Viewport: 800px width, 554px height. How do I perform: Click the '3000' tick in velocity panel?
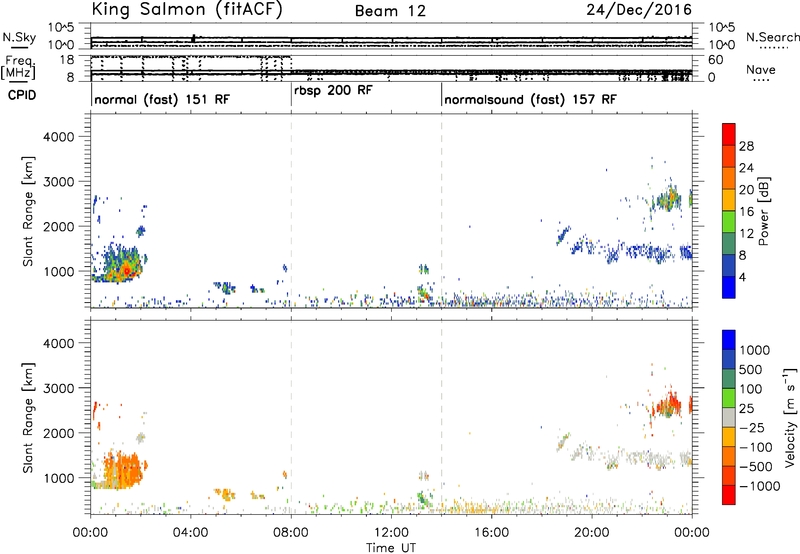coord(59,388)
